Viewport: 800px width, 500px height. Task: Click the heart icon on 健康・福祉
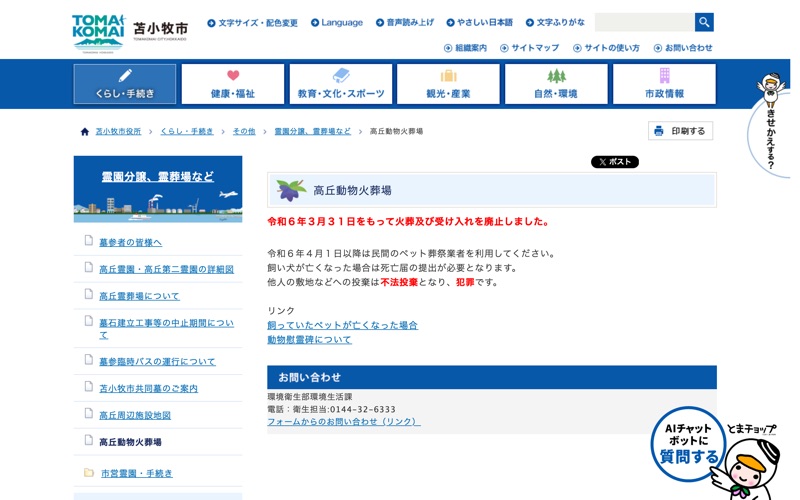[233, 76]
